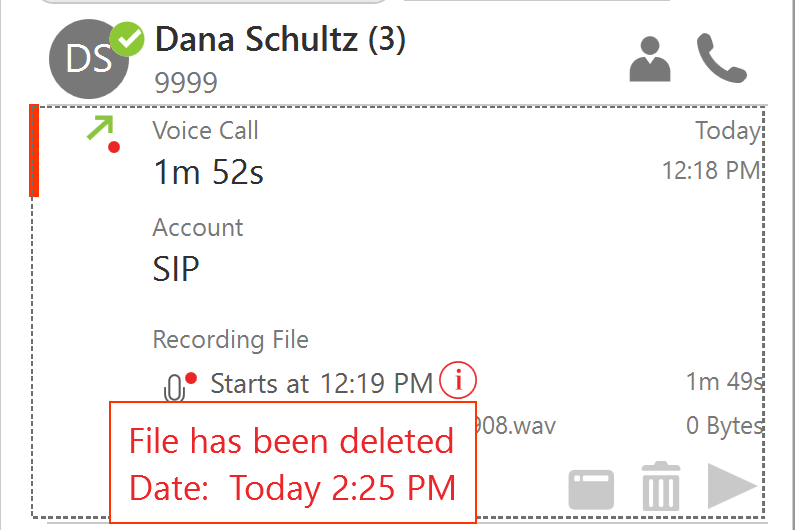Click the Recording File section label
The width and height of the screenshot is (795, 530).
[x=231, y=340]
